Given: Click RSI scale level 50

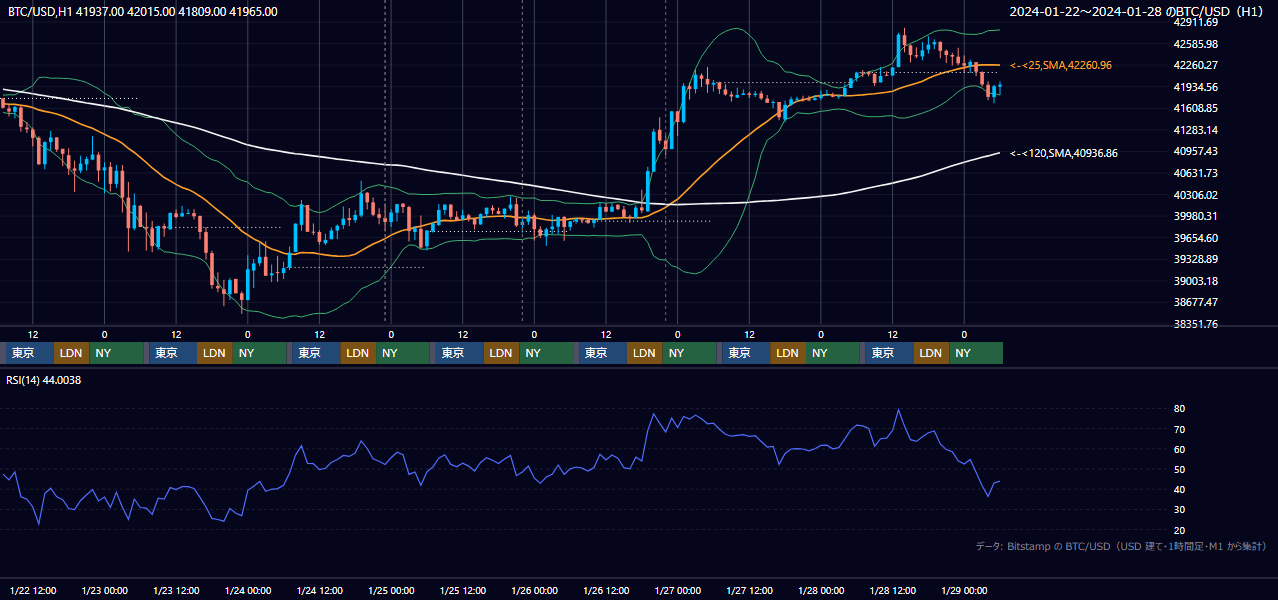Looking at the screenshot, I should [1179, 469].
